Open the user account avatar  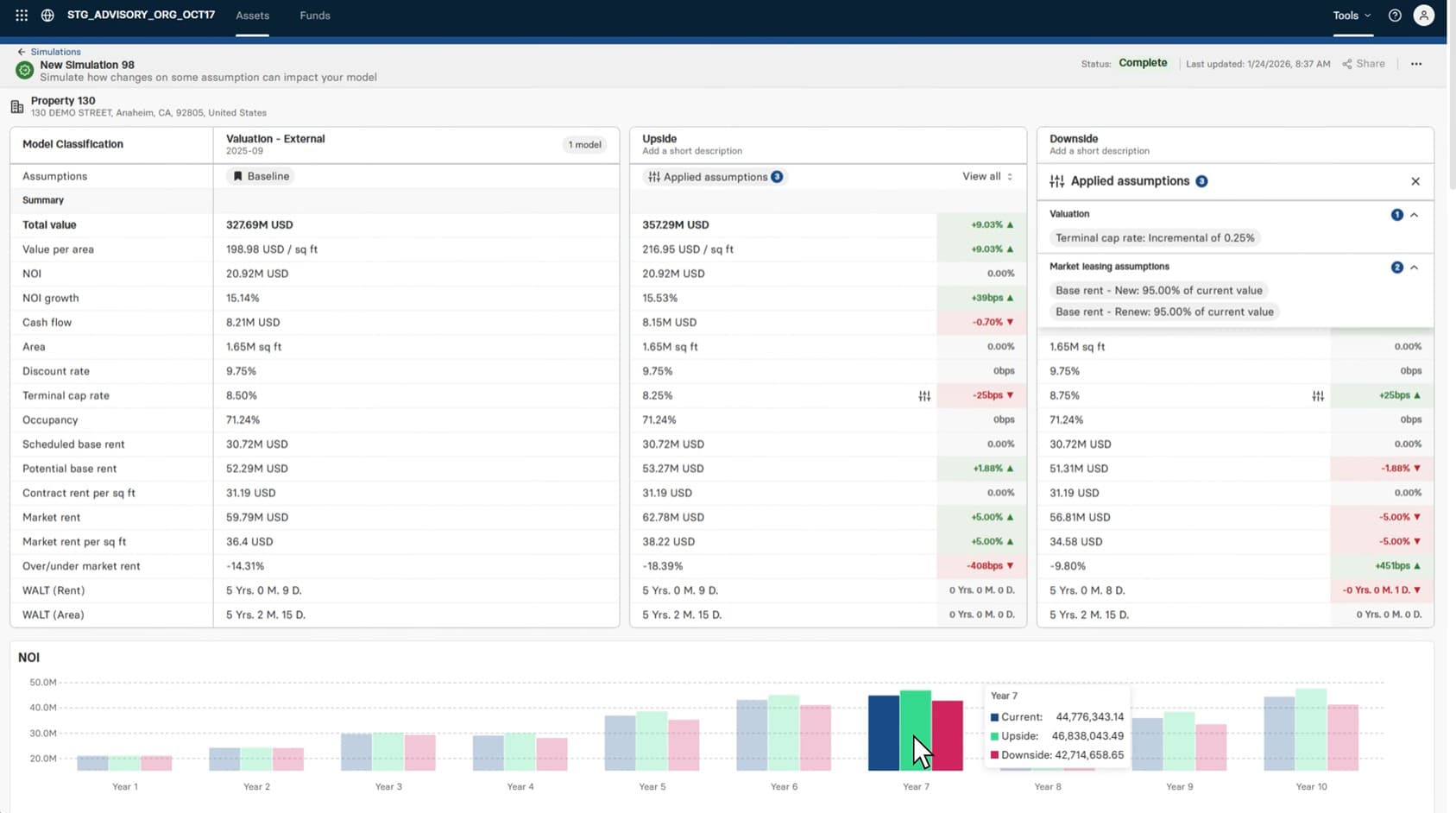coord(1423,15)
